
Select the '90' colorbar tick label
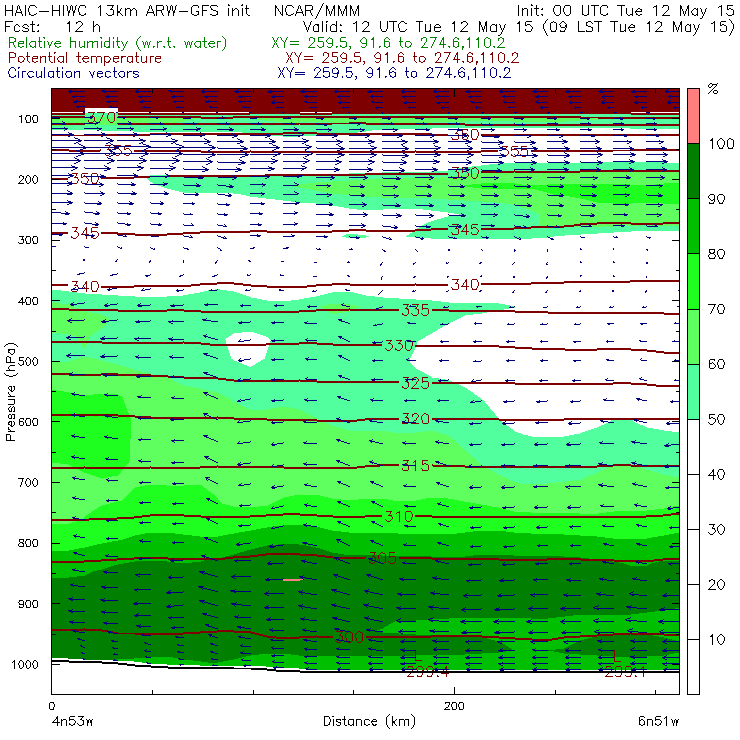click(x=716, y=199)
